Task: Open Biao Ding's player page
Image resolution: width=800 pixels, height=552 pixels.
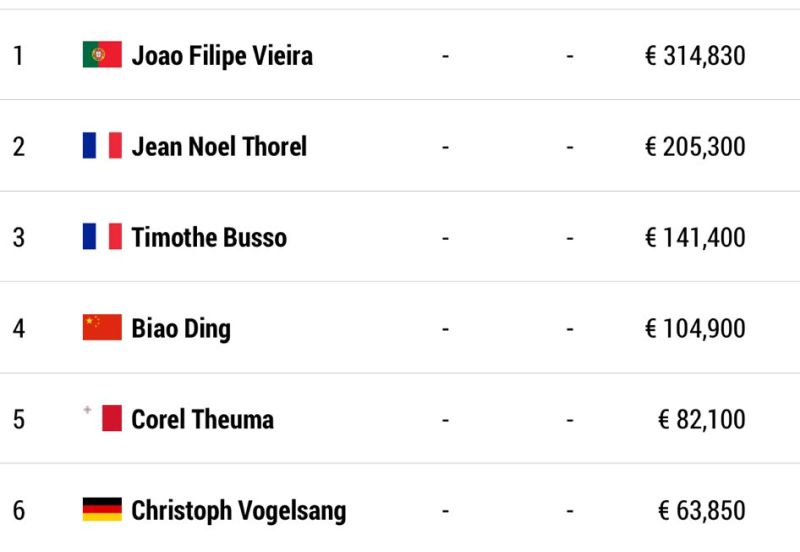Action: (181, 329)
